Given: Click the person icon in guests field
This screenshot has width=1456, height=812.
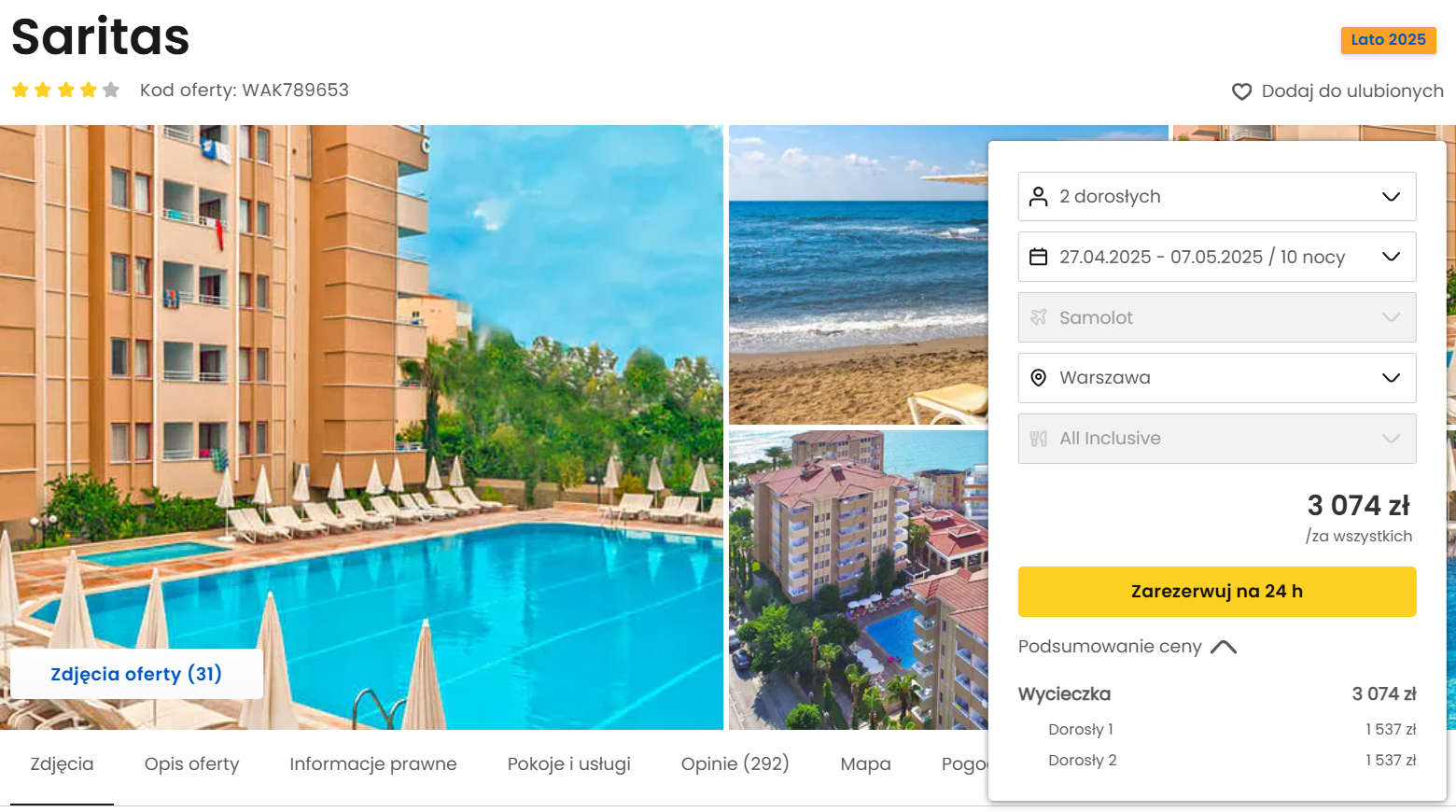Looking at the screenshot, I should point(1038,196).
